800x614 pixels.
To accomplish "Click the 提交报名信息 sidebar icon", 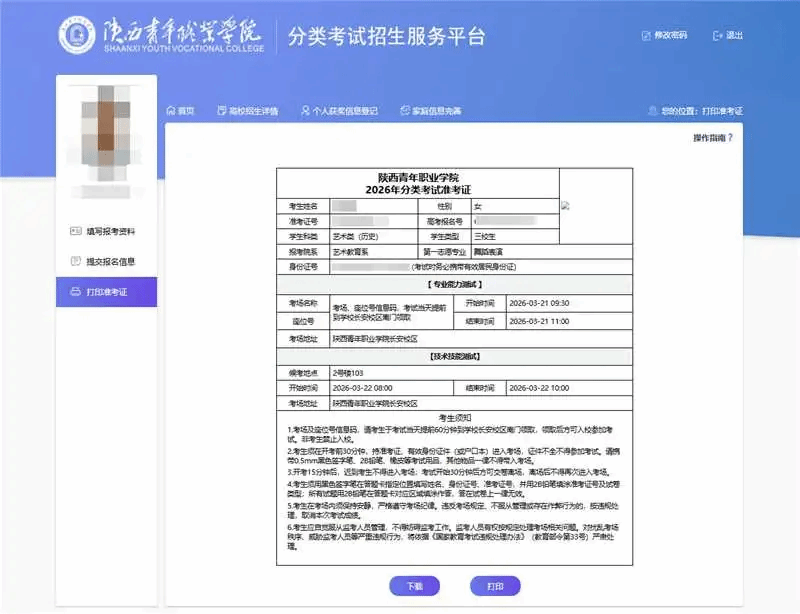I will click(x=75, y=262).
